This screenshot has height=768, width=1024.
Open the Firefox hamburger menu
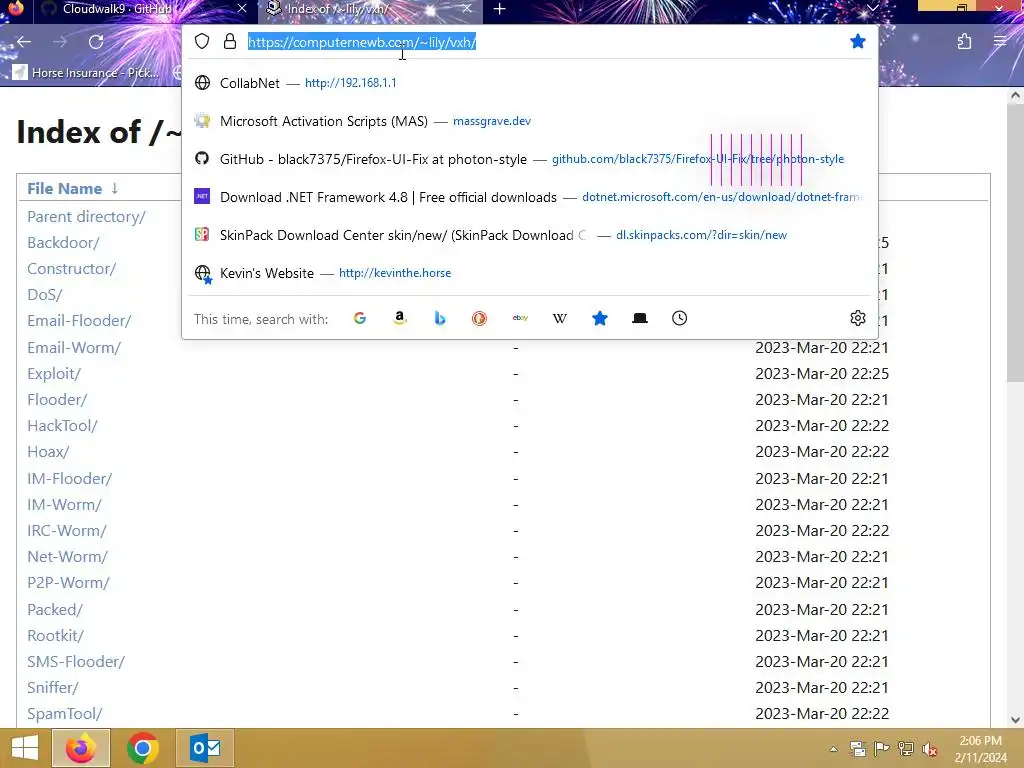pyautogui.click(x=1000, y=42)
